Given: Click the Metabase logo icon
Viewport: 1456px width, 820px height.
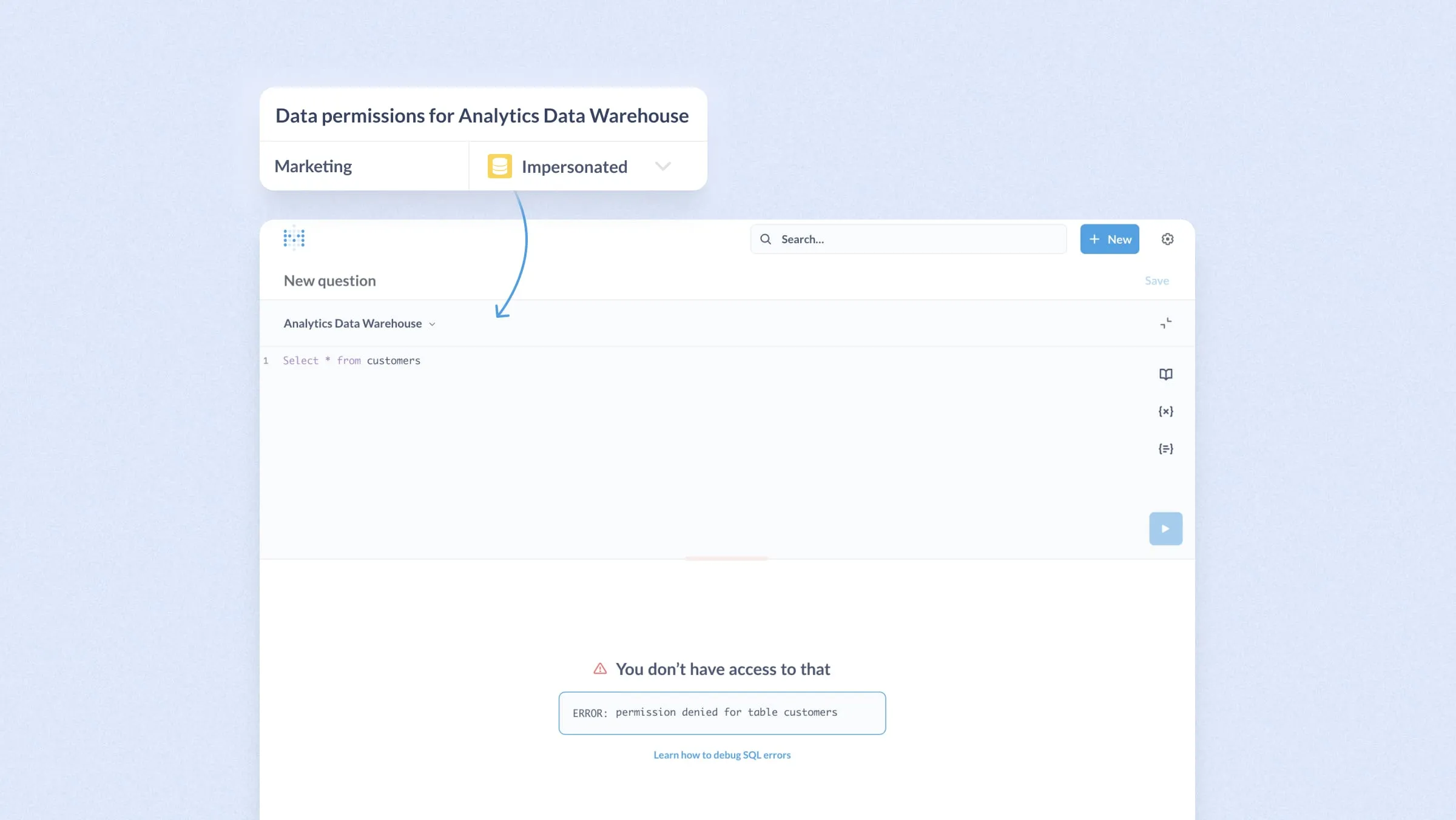Looking at the screenshot, I should [294, 238].
